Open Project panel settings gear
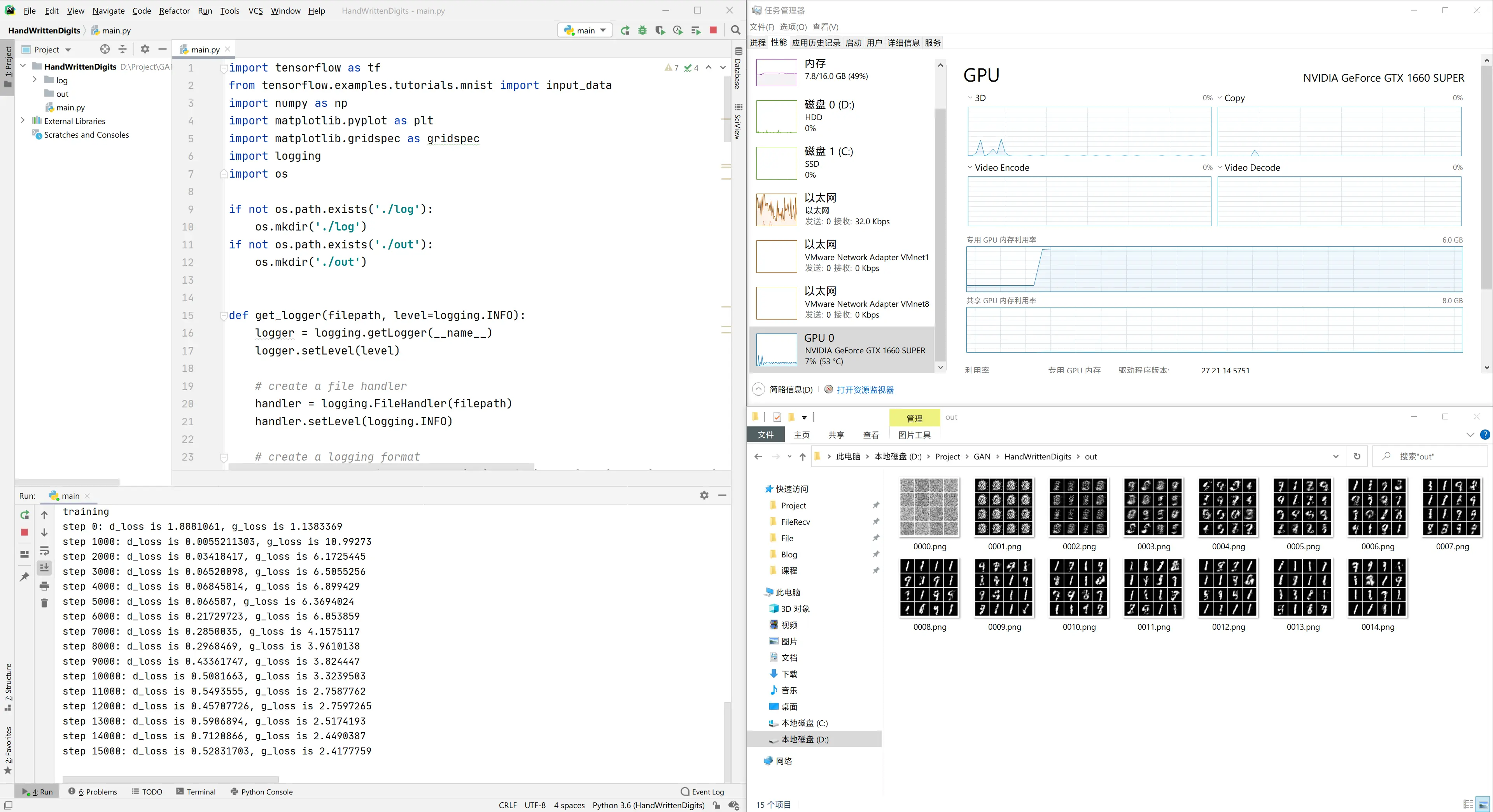 (145, 49)
